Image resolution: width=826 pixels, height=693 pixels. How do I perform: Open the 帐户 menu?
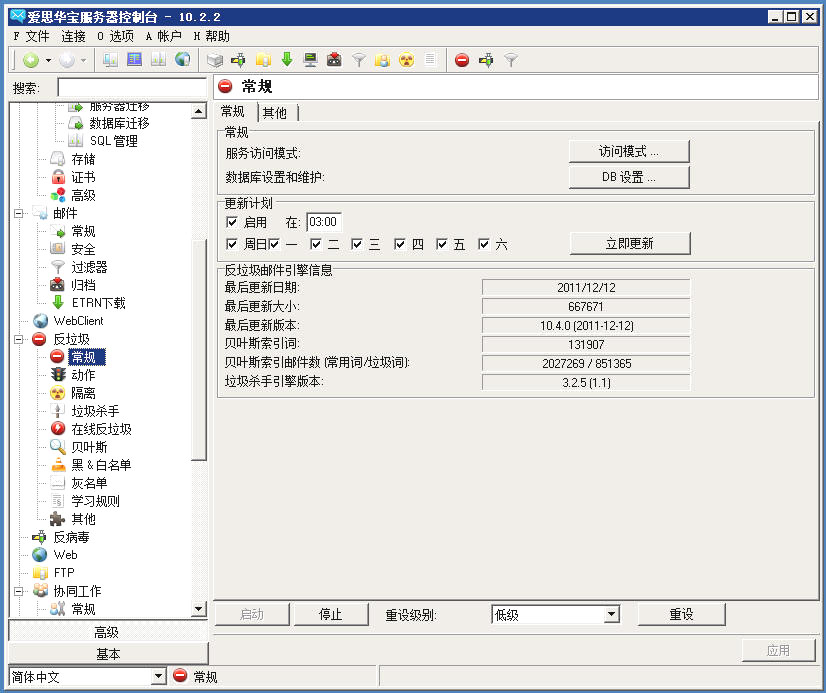pos(163,36)
